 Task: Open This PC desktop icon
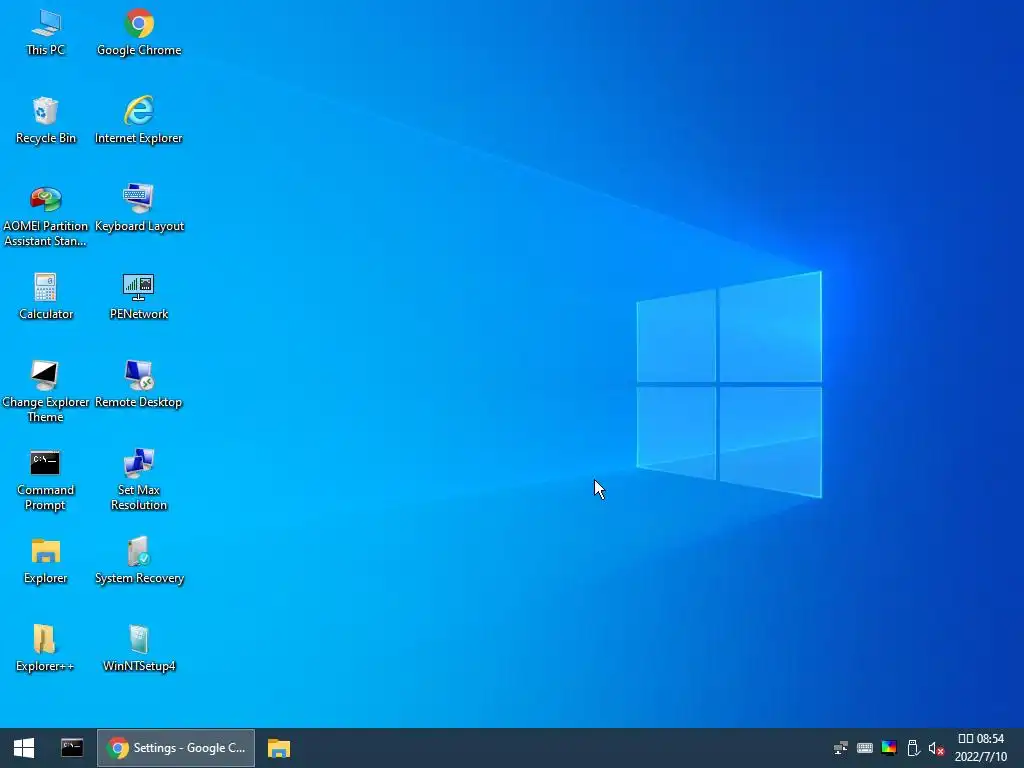pyautogui.click(x=46, y=33)
